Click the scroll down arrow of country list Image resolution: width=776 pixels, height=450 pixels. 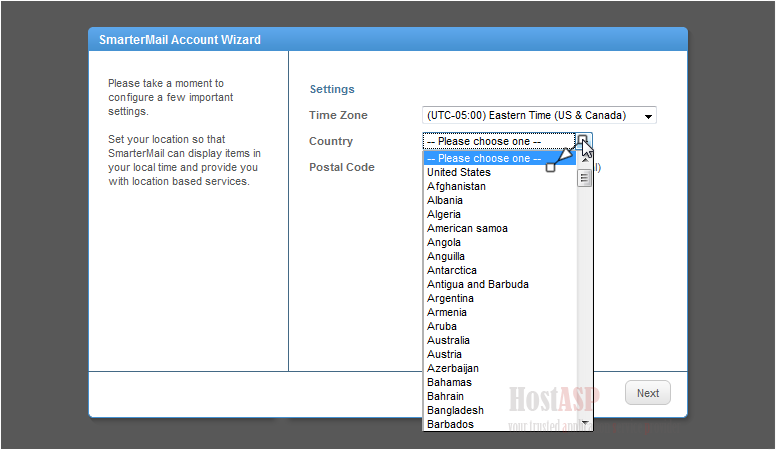coord(584,424)
